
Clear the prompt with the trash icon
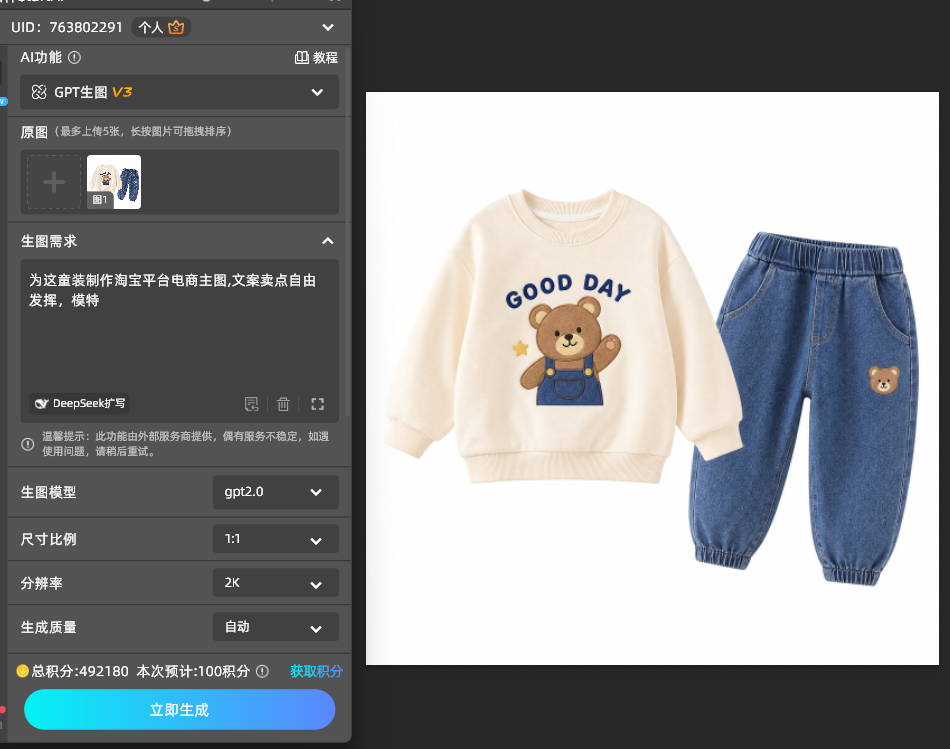point(284,404)
